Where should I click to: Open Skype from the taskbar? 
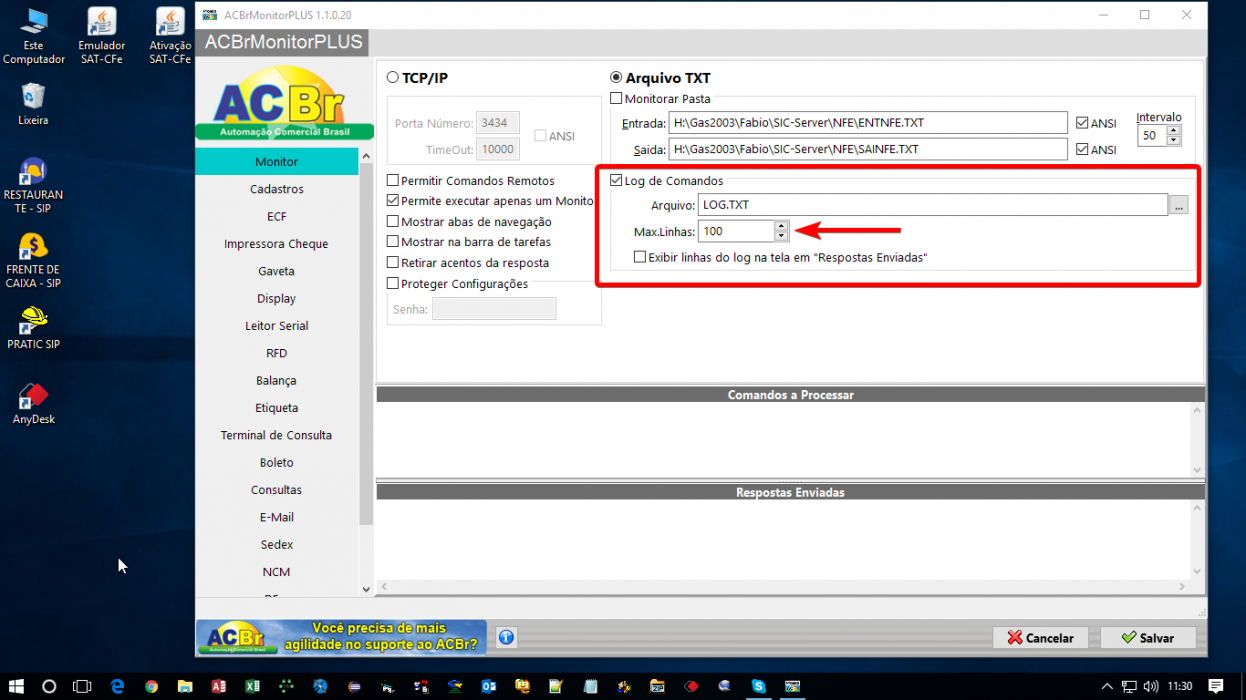(x=759, y=687)
